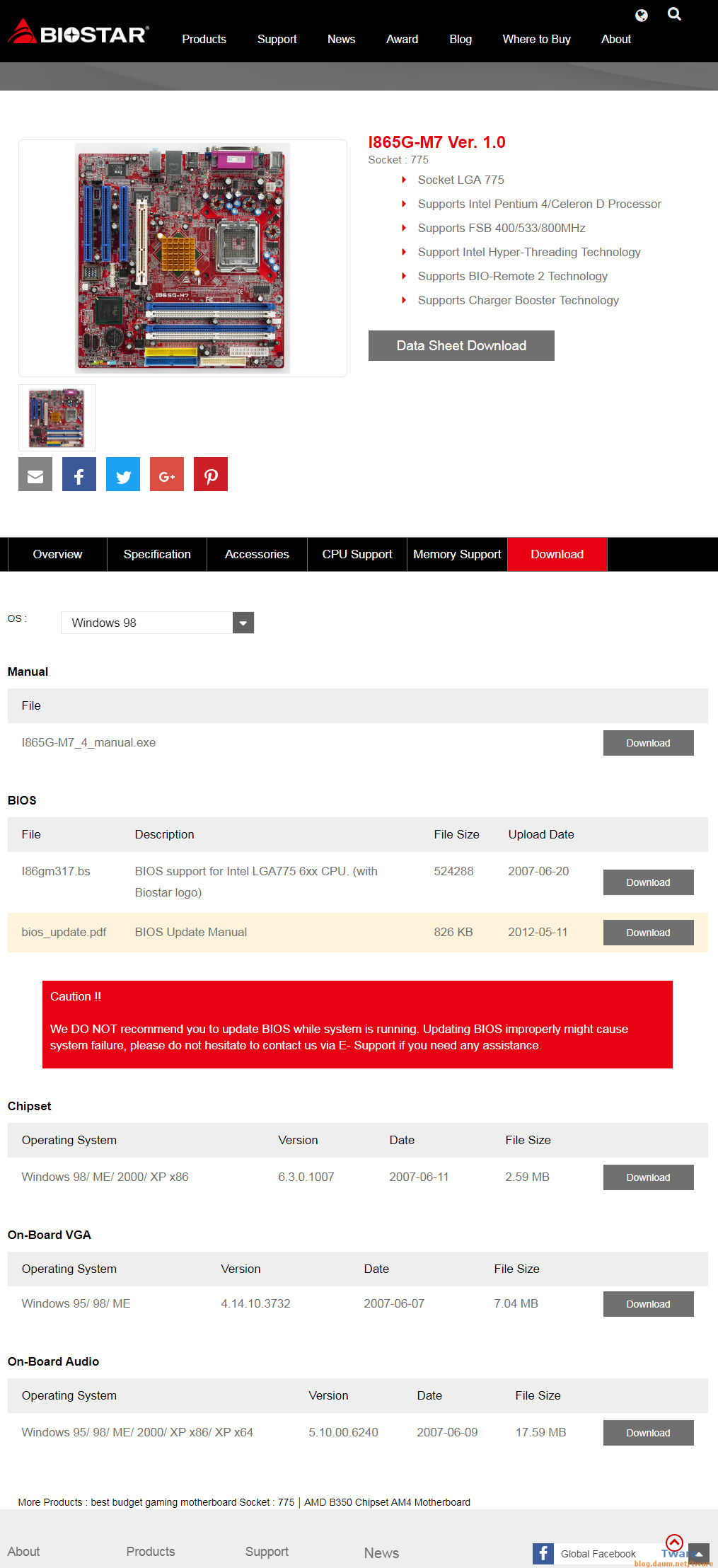Image resolution: width=718 pixels, height=1568 pixels.
Task: Click the footer Support link
Action: (x=267, y=1552)
